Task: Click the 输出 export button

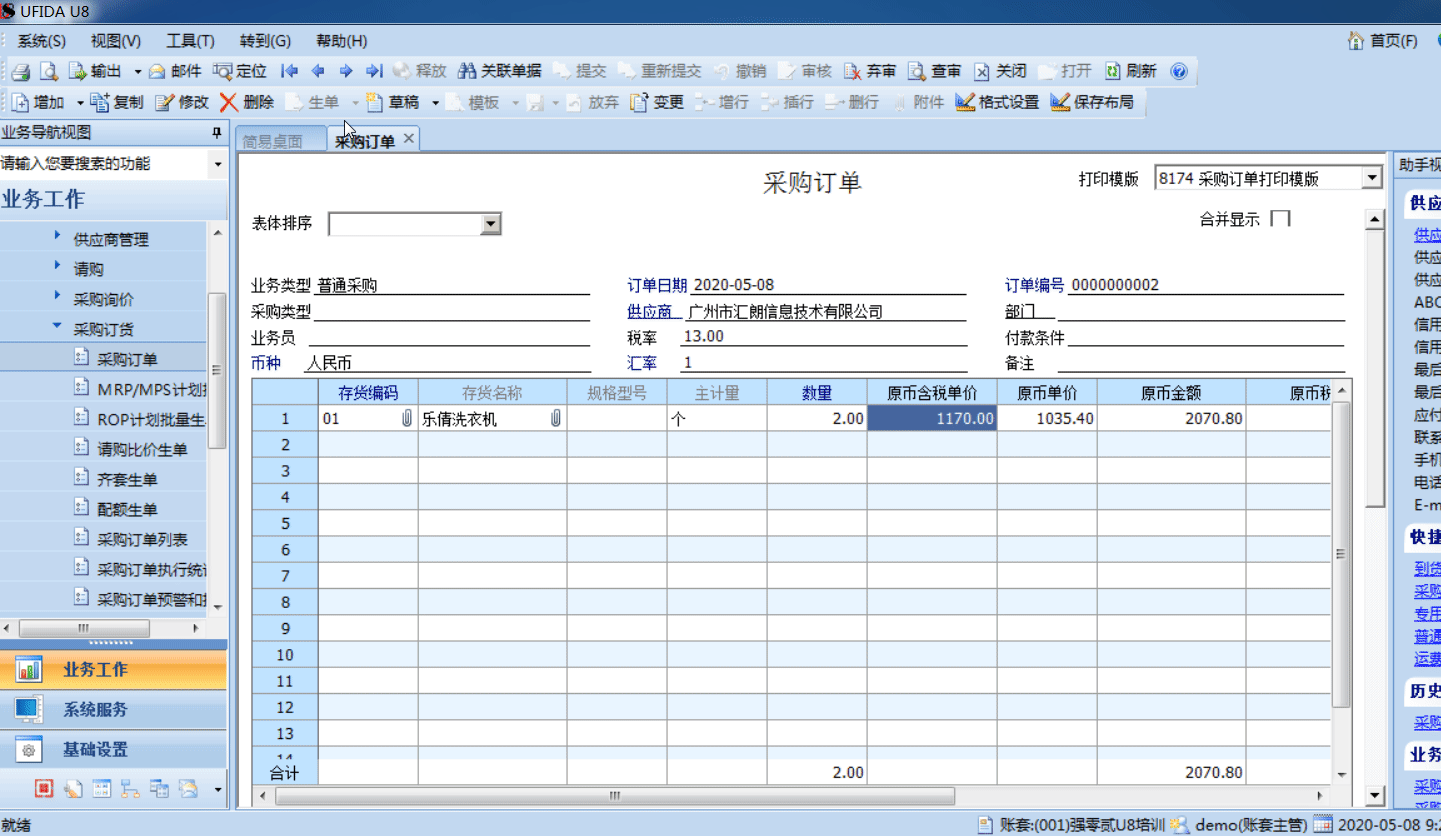Action: coord(95,71)
